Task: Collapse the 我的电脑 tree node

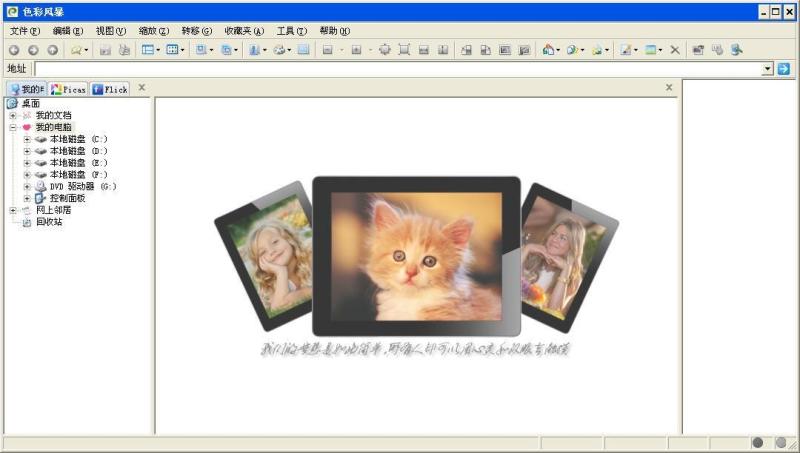Action: tap(13, 127)
